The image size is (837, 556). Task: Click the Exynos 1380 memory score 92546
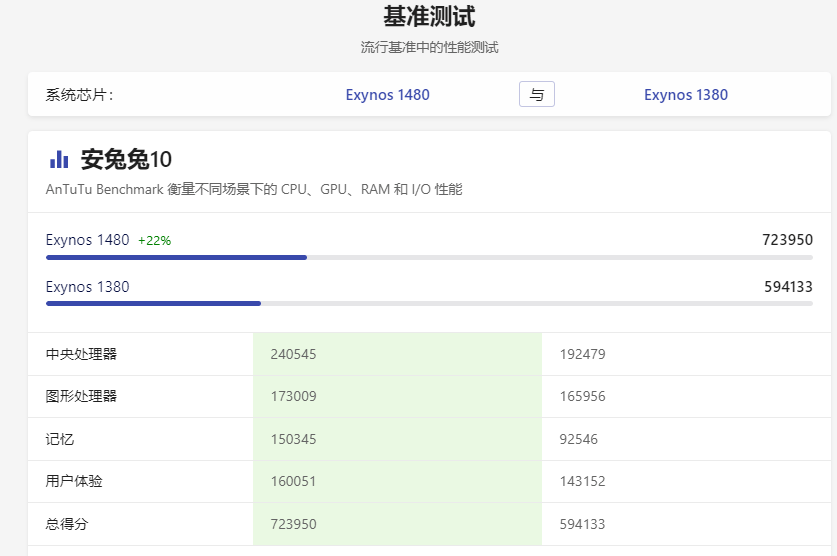point(578,439)
